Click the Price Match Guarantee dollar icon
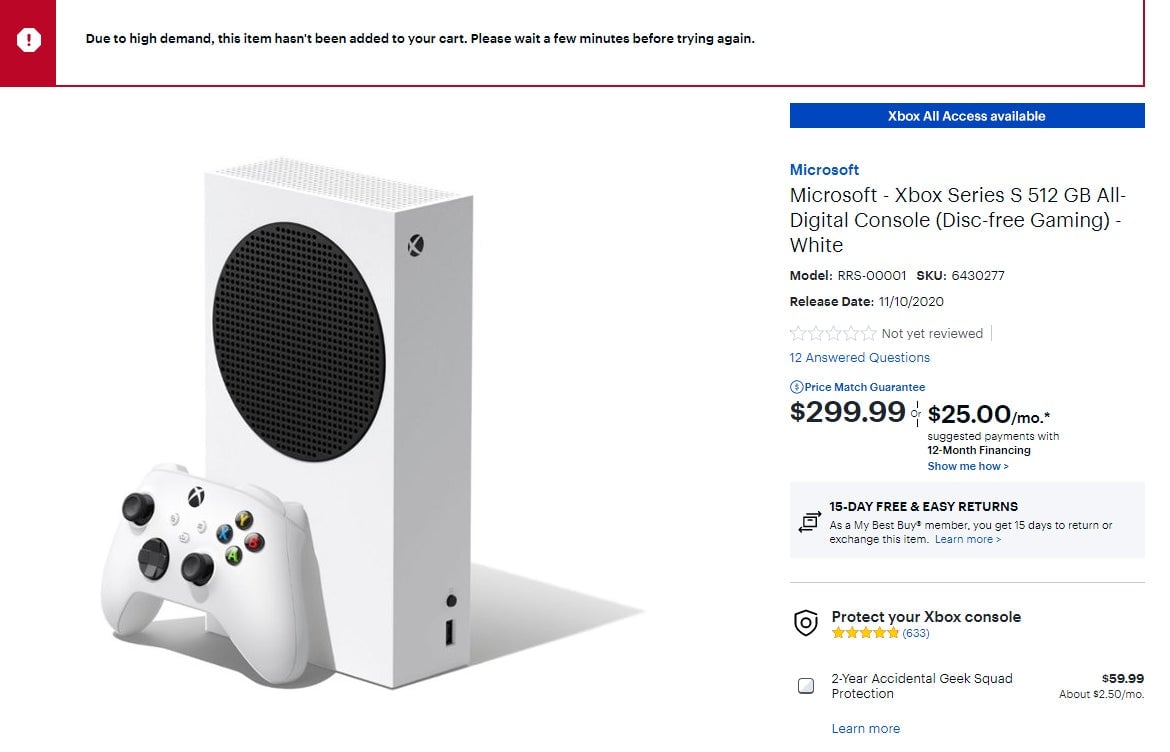The width and height of the screenshot is (1170, 752). coord(795,387)
